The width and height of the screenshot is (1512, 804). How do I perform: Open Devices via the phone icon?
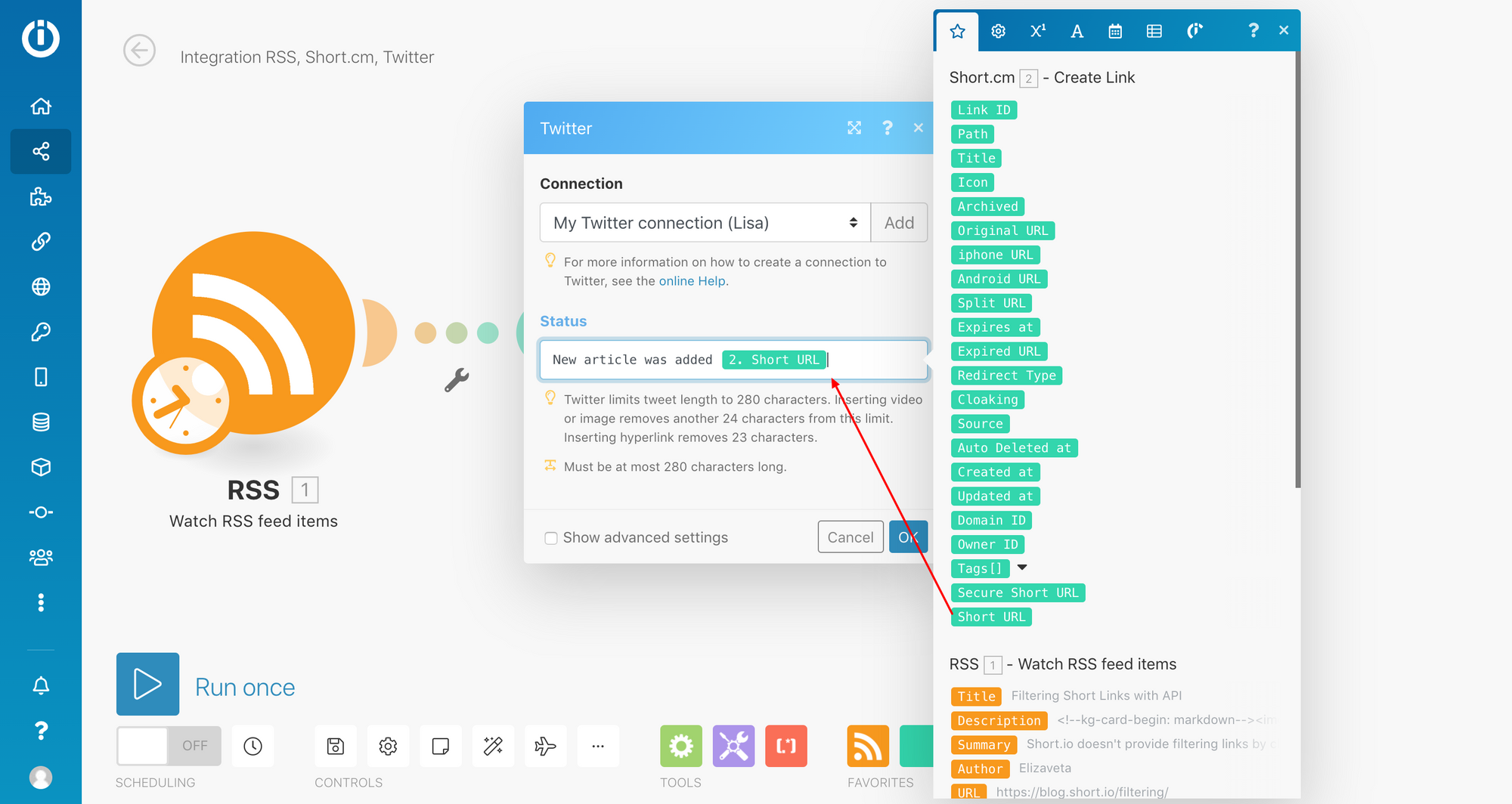point(41,377)
